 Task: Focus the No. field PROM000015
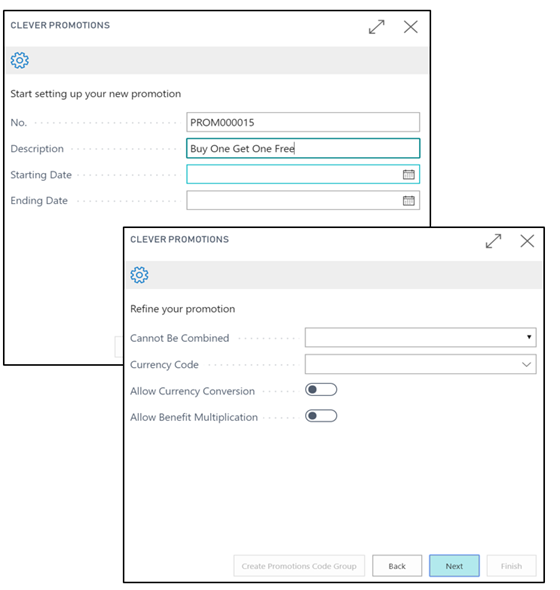(x=303, y=122)
